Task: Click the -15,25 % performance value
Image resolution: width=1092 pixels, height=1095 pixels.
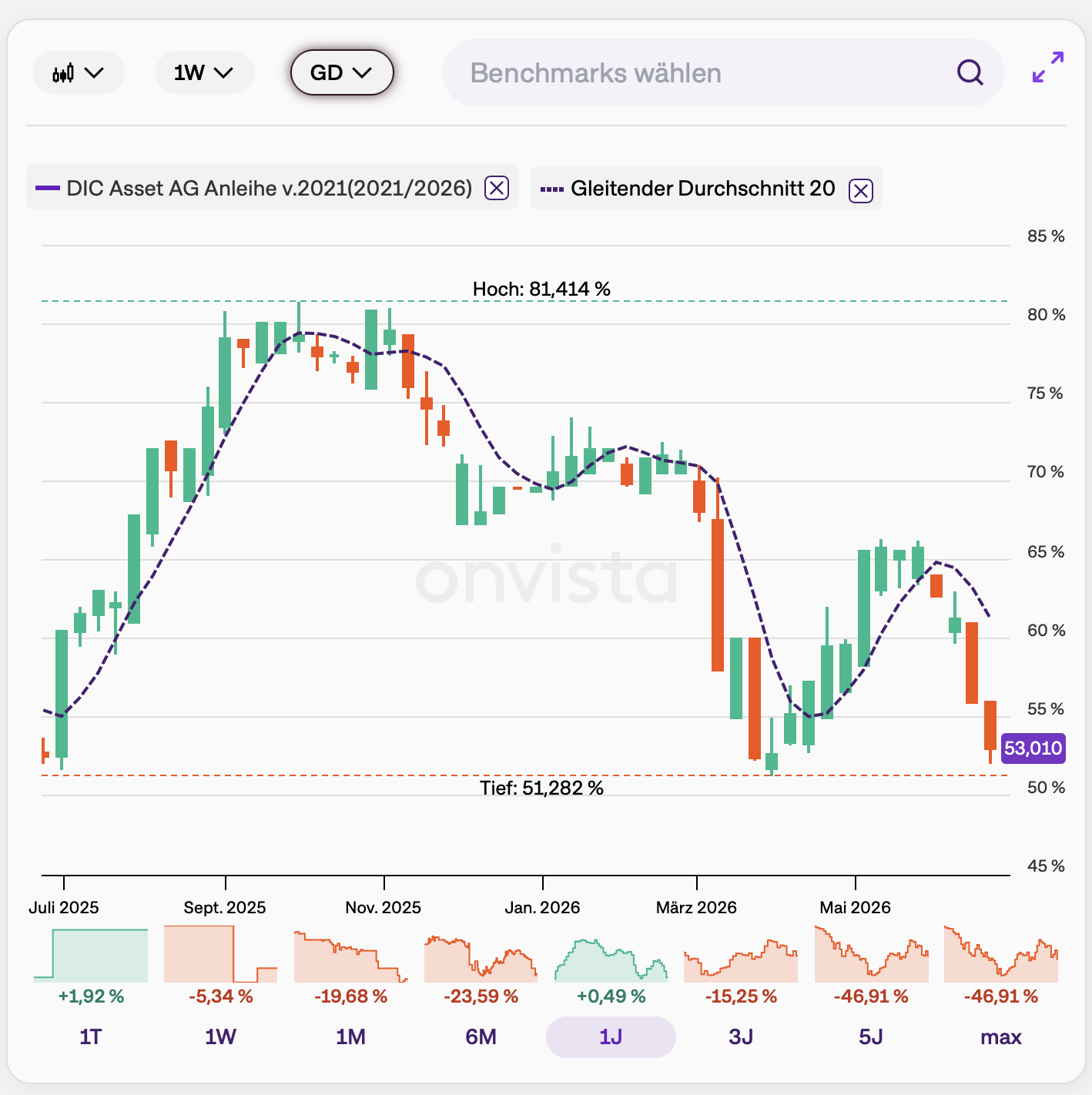Action: [741, 996]
